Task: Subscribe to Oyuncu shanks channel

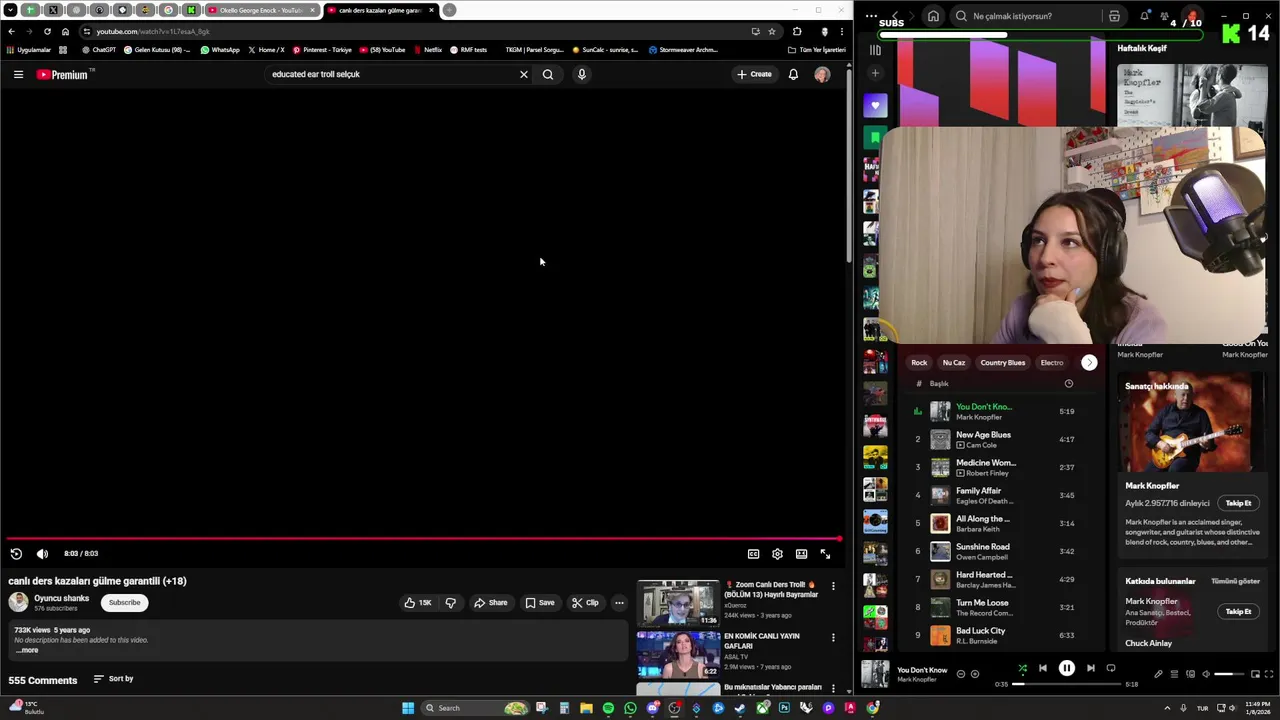Action: tap(125, 602)
